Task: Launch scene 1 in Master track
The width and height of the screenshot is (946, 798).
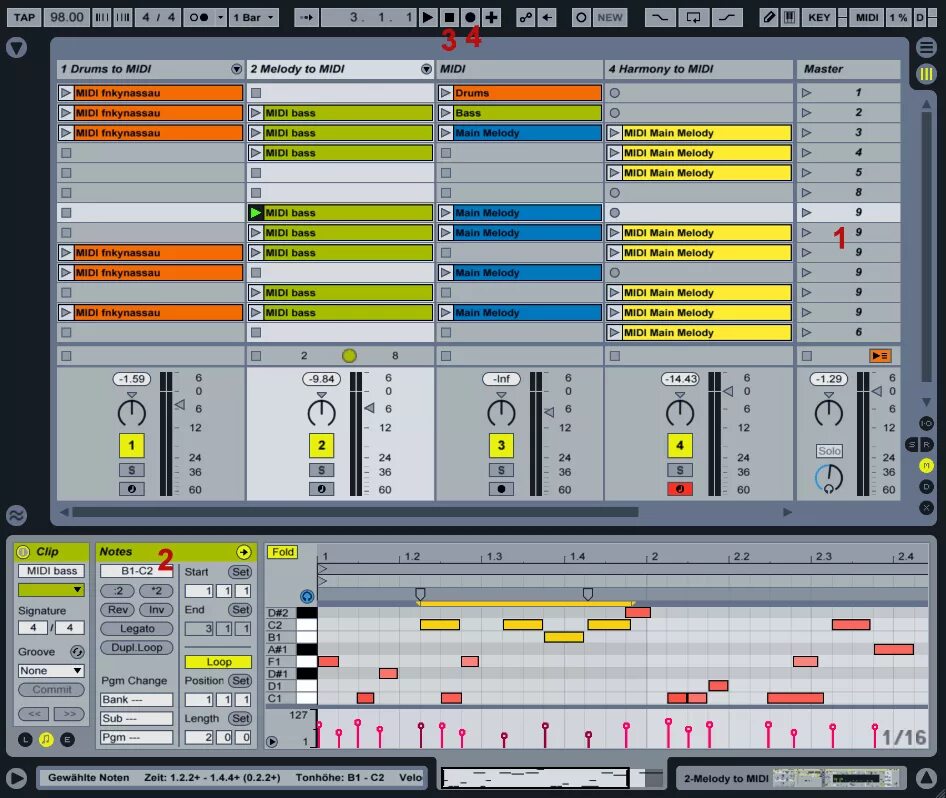Action: tap(807, 93)
